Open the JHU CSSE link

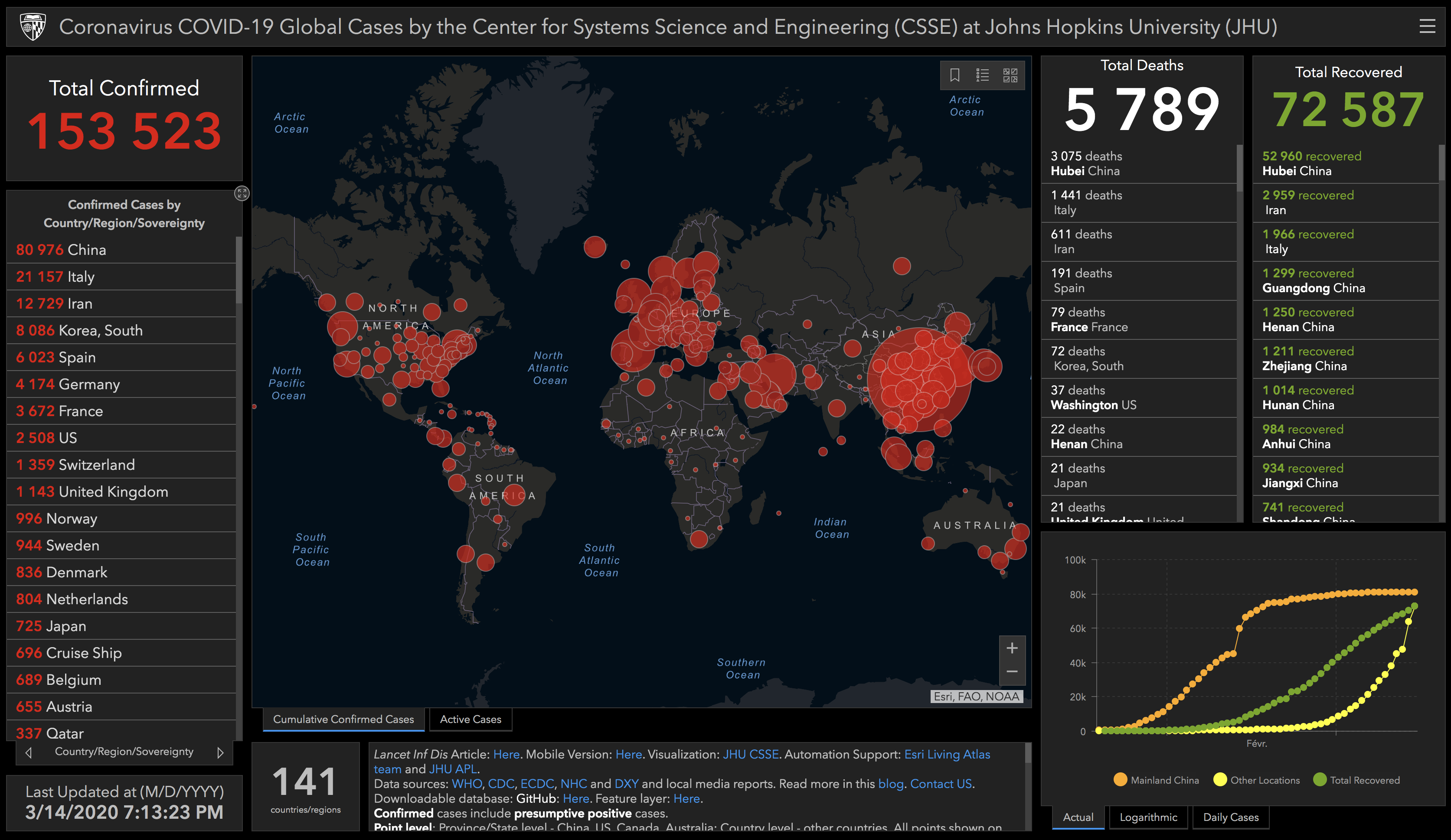pyautogui.click(x=750, y=754)
